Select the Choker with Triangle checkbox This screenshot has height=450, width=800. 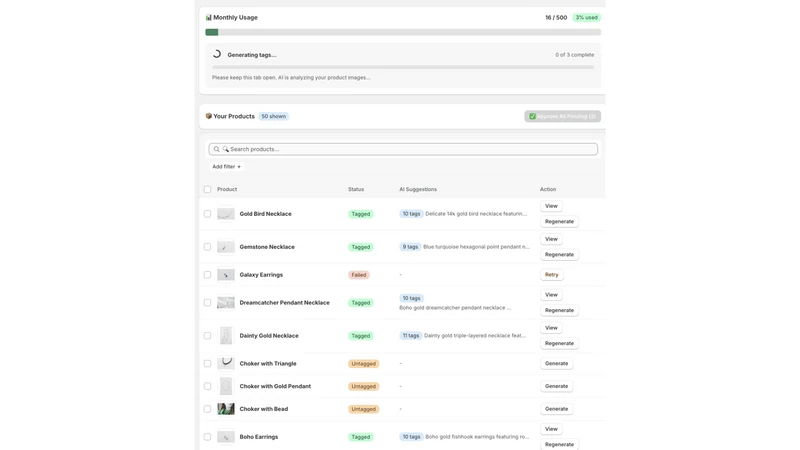pyautogui.click(x=207, y=364)
